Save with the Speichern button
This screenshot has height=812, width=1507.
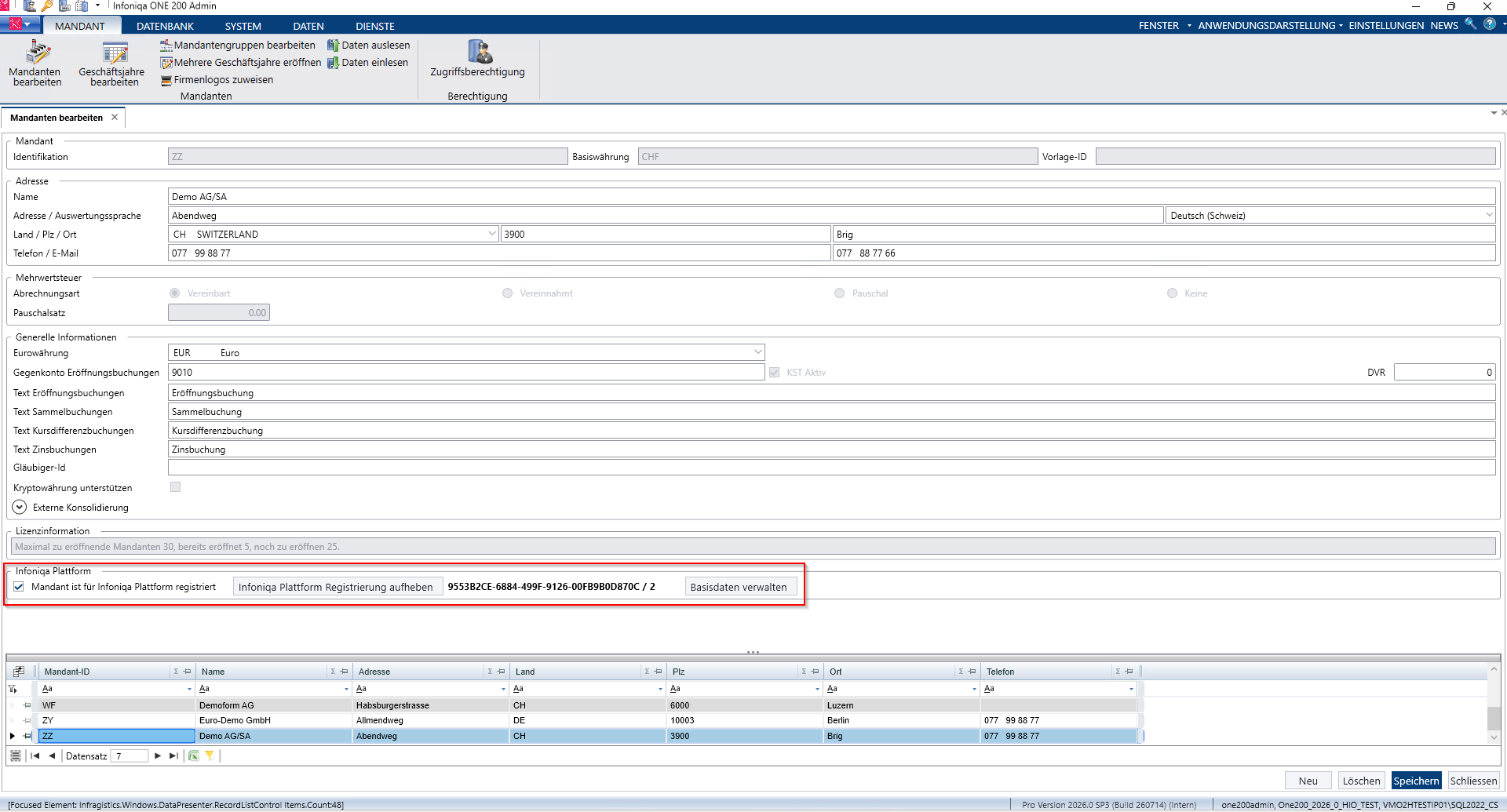[1417, 781]
